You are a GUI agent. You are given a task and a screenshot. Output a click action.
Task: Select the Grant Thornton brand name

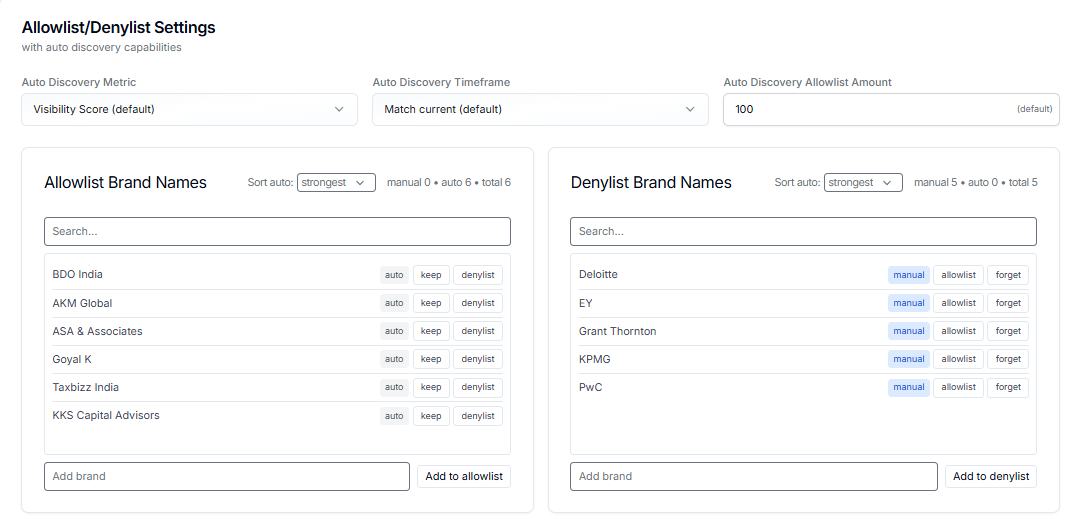coord(617,331)
